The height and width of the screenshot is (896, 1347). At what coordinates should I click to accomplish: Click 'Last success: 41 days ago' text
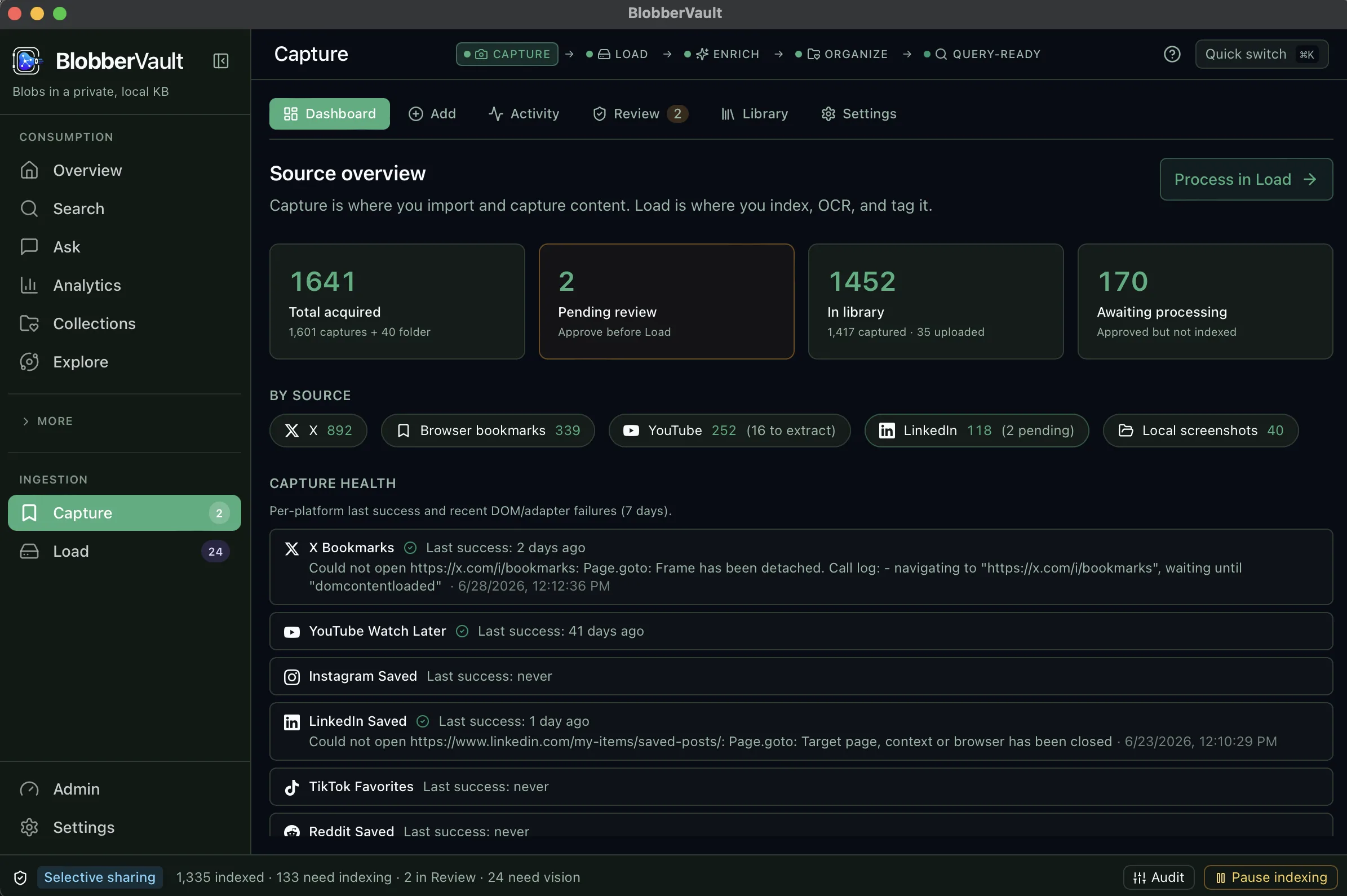561,632
